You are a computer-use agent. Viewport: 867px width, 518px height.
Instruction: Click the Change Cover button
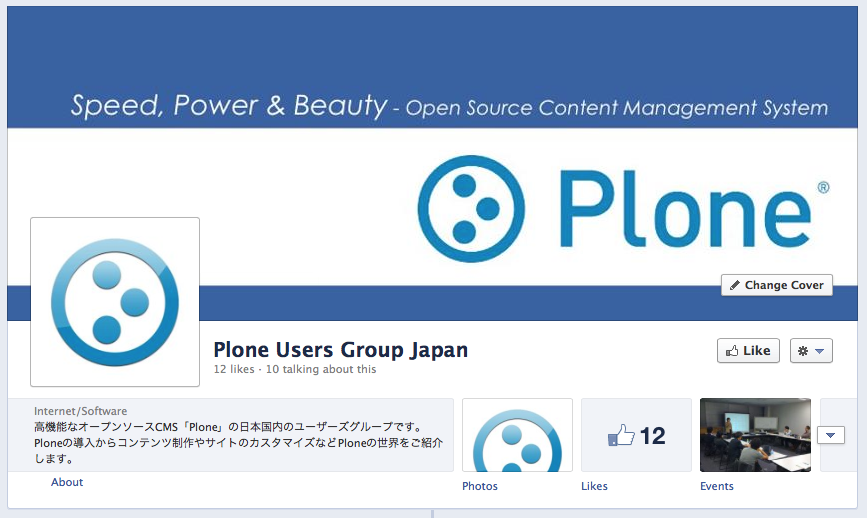pos(776,285)
